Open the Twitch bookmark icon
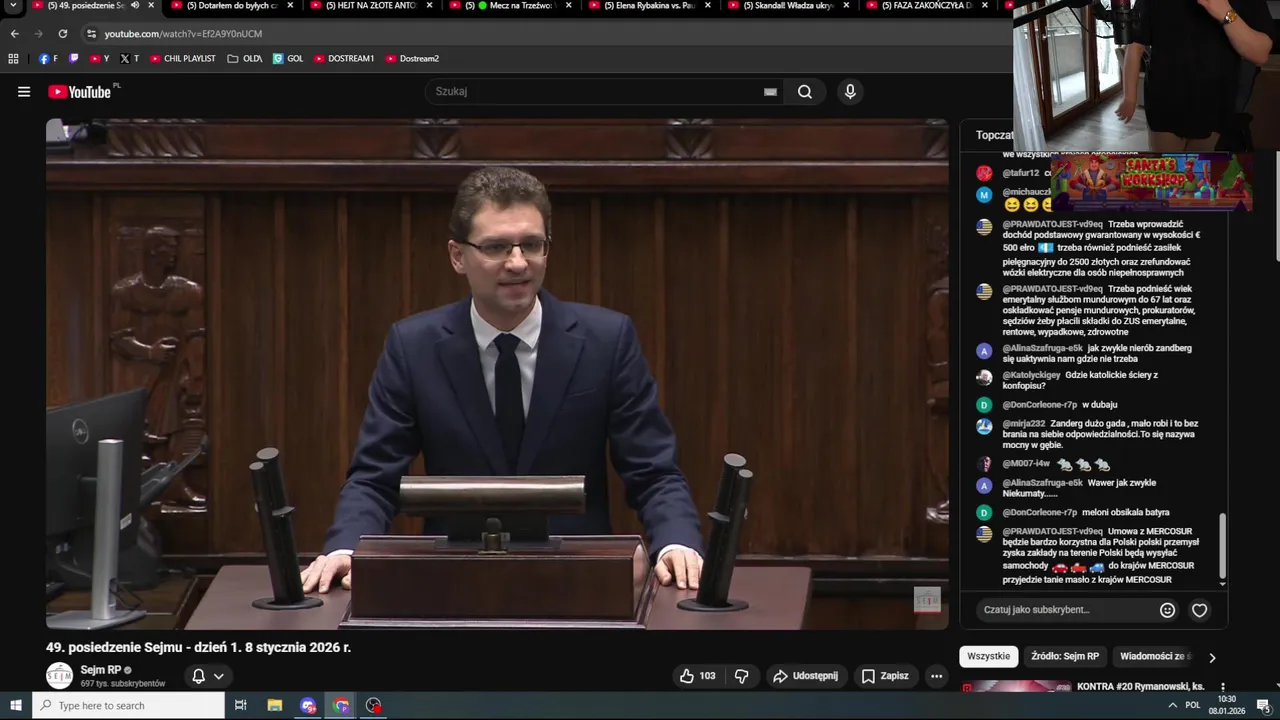Screen dimensions: 1280x720 [74, 59]
